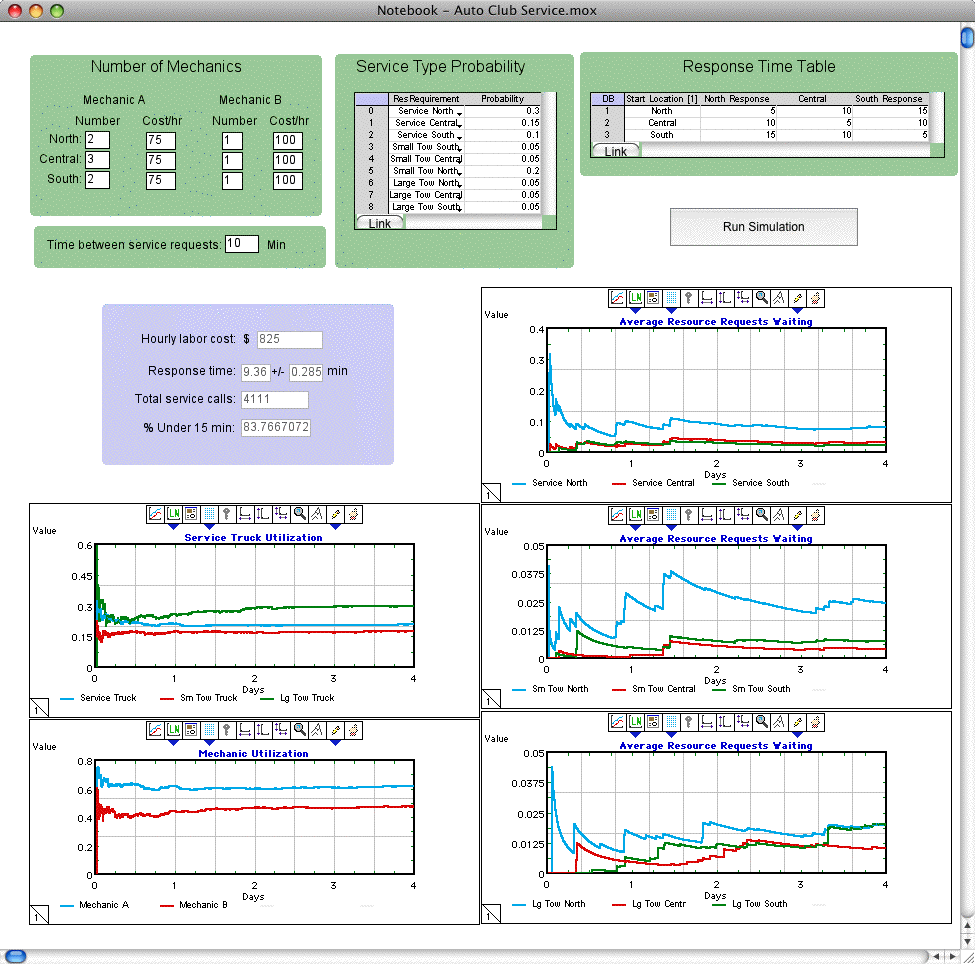This screenshot has width=975, height=964.
Task: Toggle key icon in Lg Tow plot
Action: (689, 722)
